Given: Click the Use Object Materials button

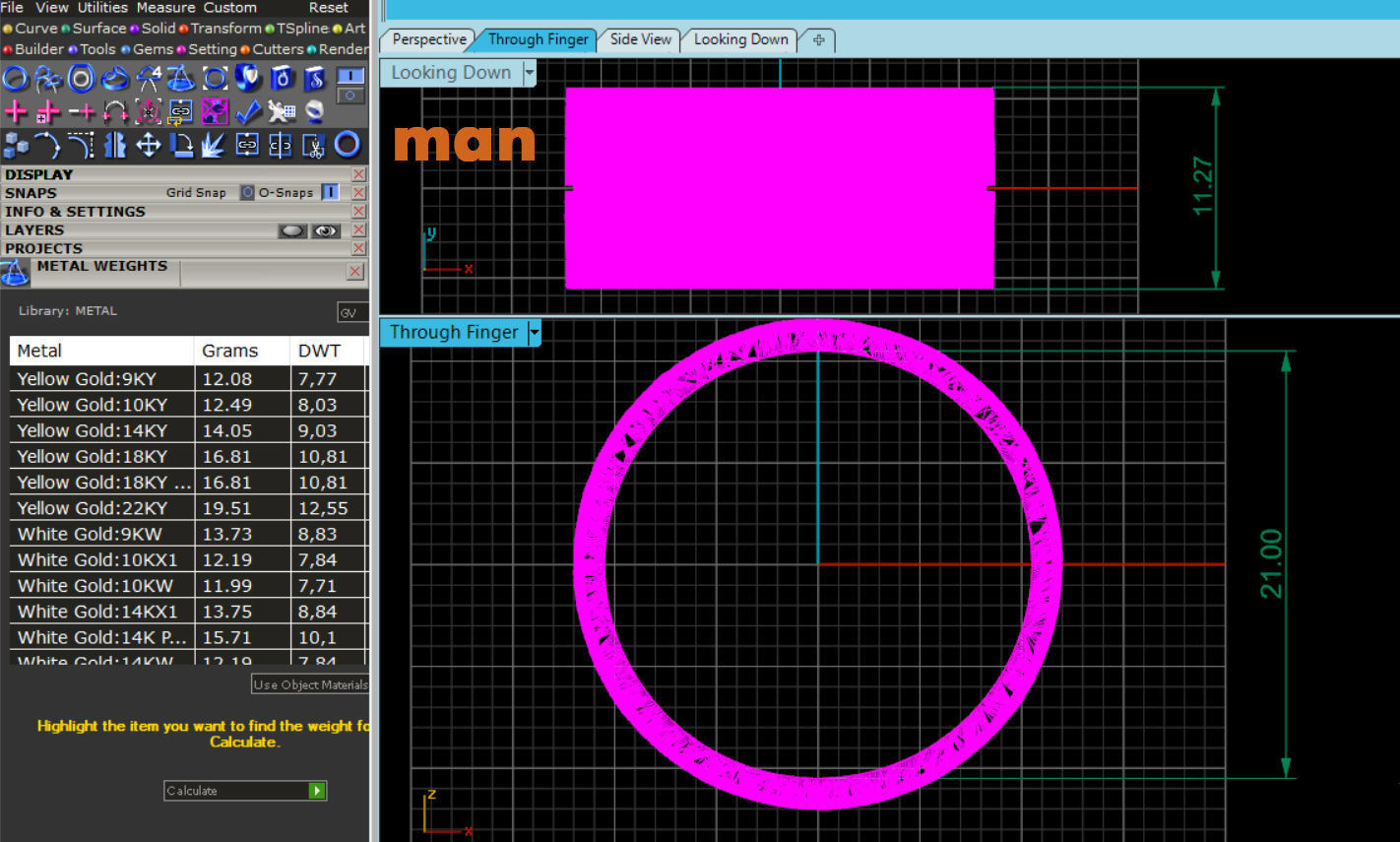Looking at the screenshot, I should point(310,684).
